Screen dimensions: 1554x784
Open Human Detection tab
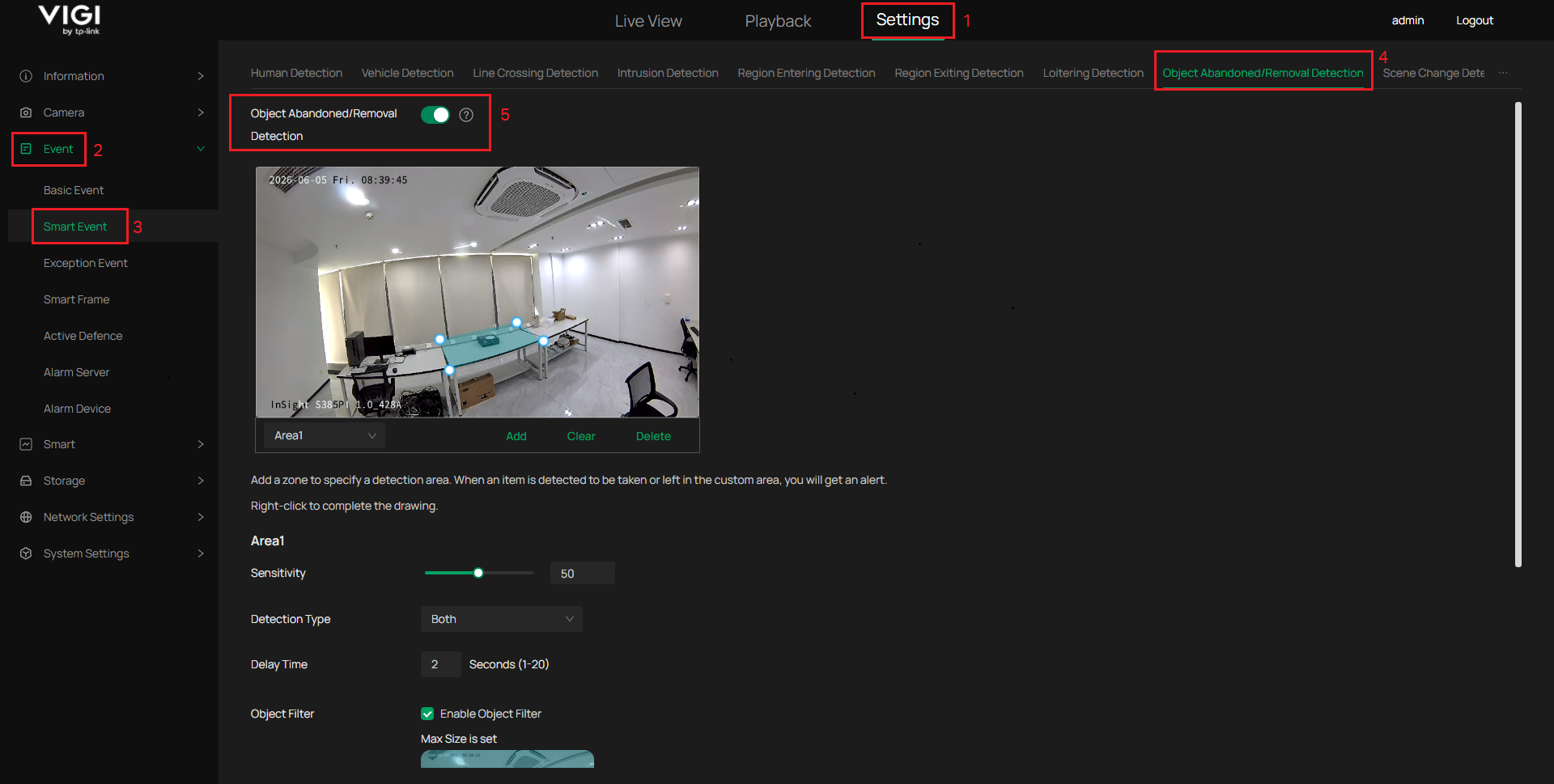(x=296, y=73)
